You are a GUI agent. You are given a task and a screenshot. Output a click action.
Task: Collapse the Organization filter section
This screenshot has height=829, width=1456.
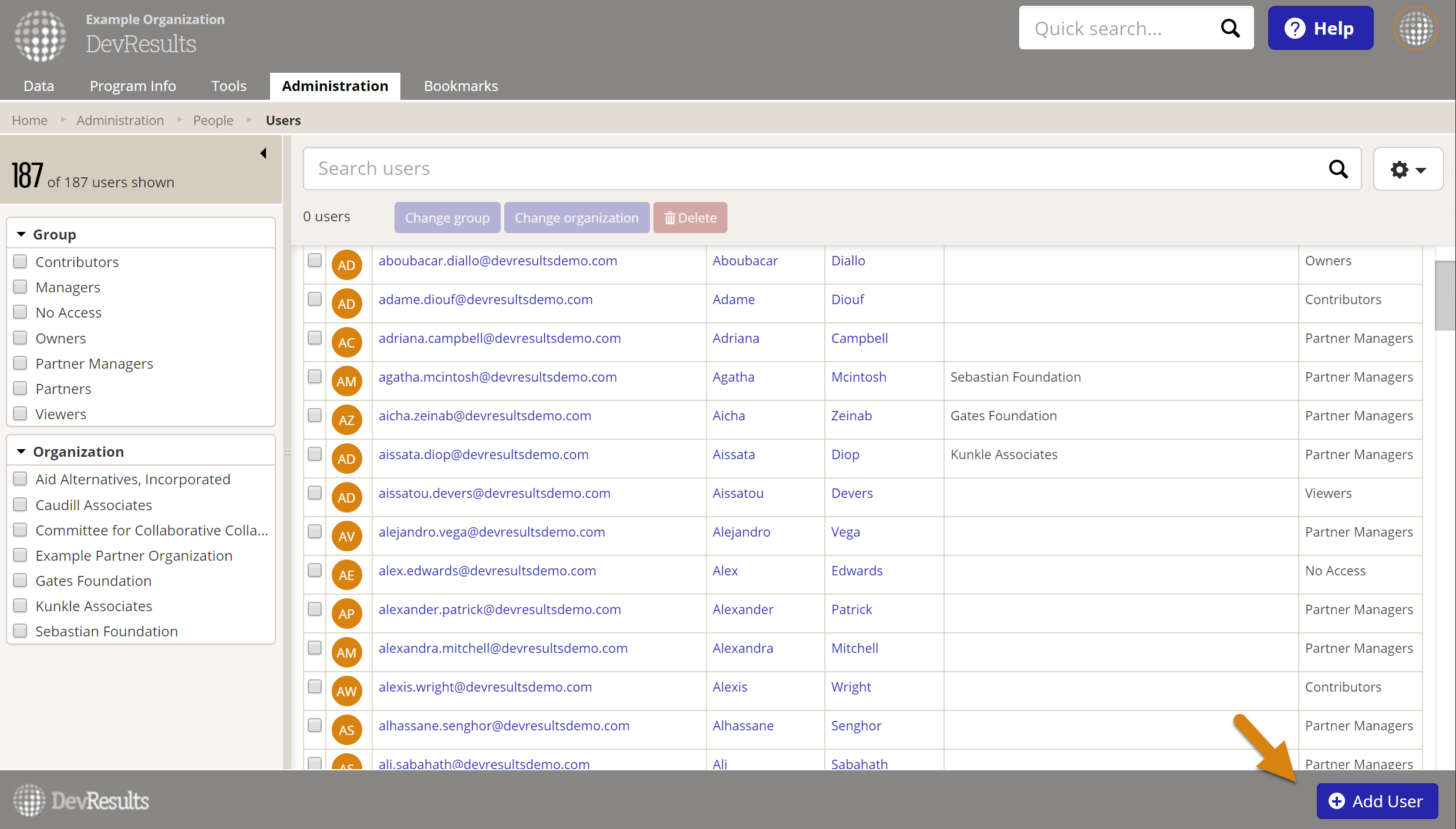click(x=22, y=451)
